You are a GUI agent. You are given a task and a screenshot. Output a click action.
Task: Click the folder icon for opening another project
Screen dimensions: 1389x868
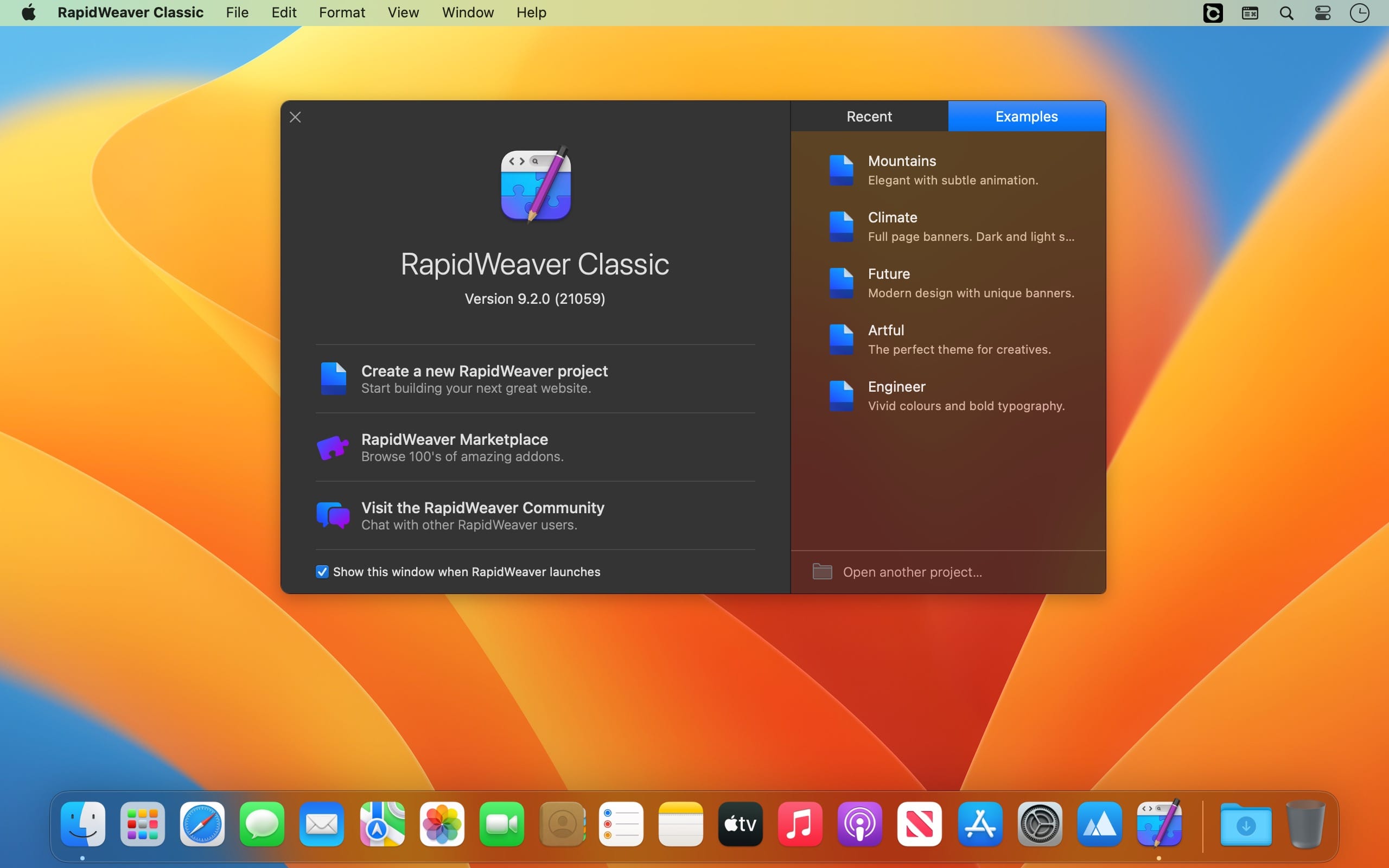click(822, 572)
